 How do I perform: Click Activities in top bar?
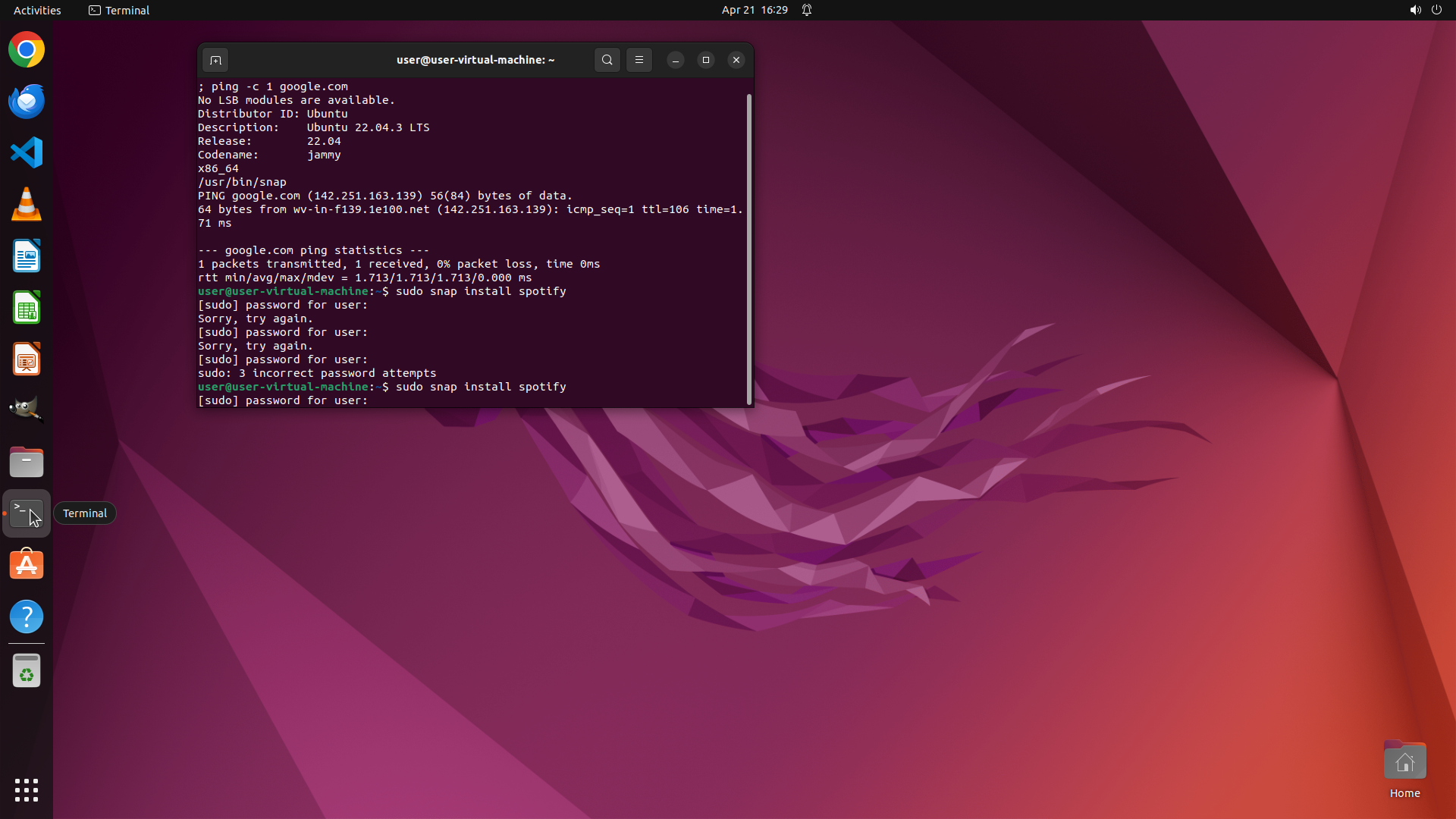[37, 10]
